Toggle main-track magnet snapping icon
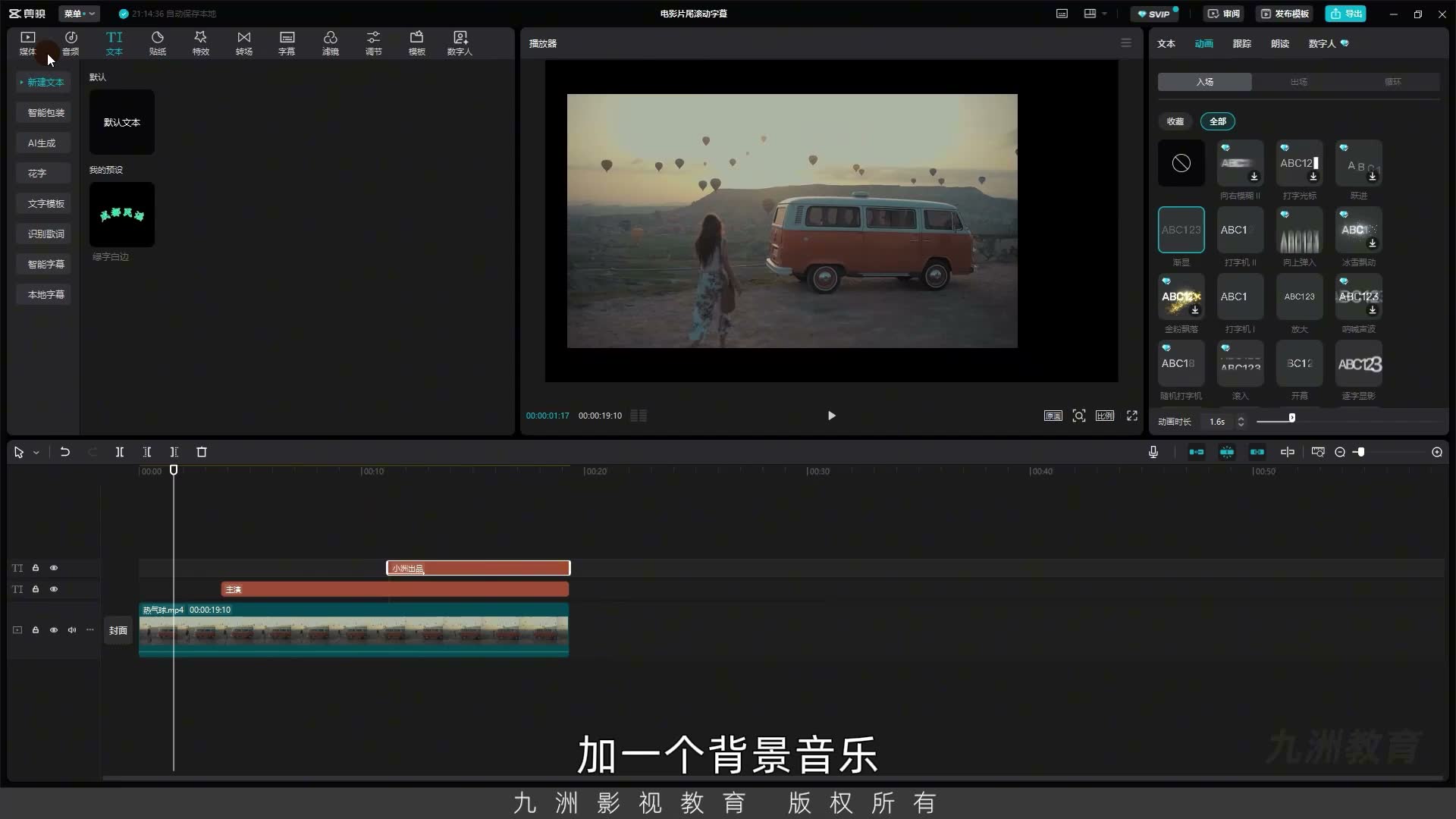 click(x=1197, y=452)
